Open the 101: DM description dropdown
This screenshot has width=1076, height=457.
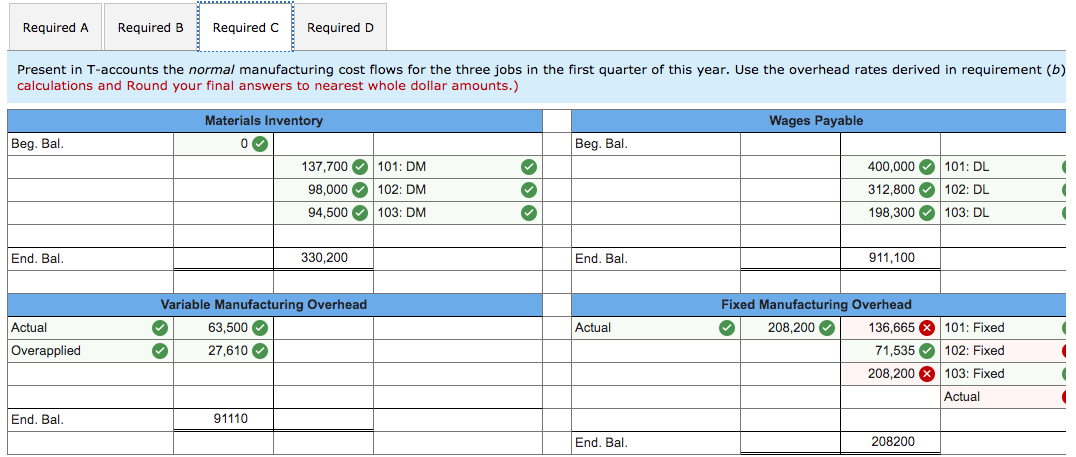[458, 167]
